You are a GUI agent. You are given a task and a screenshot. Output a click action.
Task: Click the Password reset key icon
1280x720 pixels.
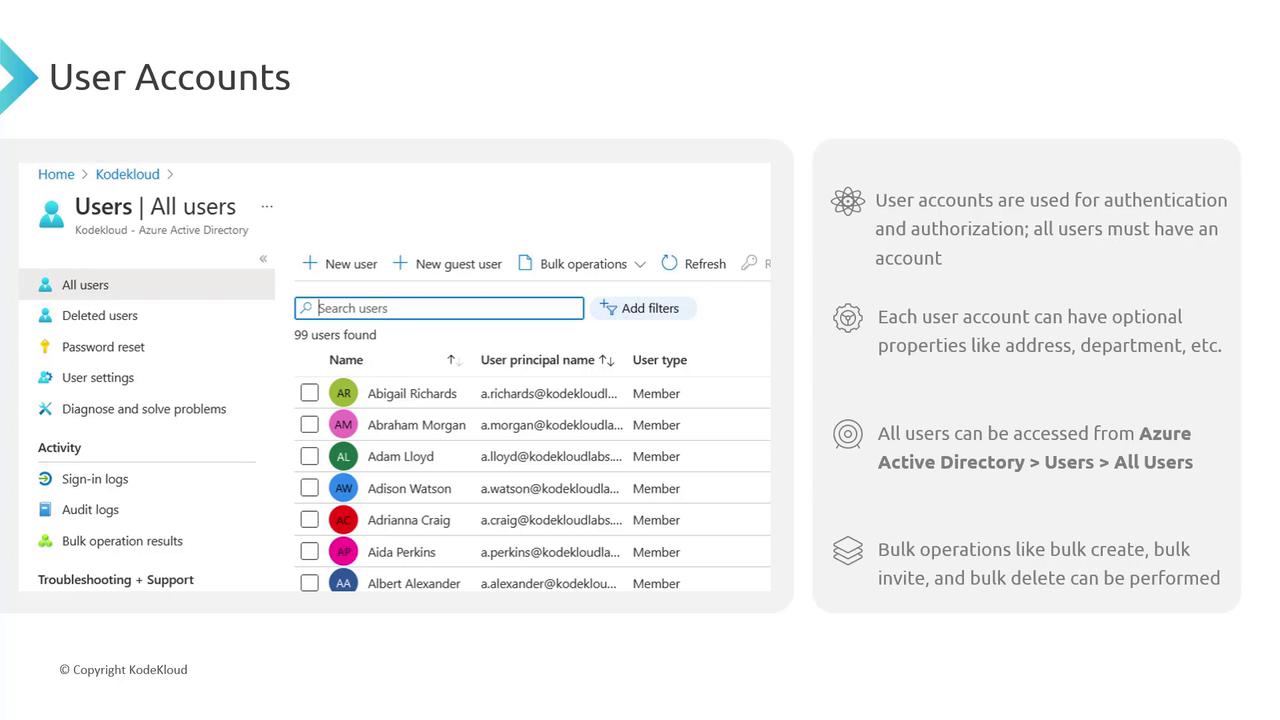pyautogui.click(x=45, y=347)
